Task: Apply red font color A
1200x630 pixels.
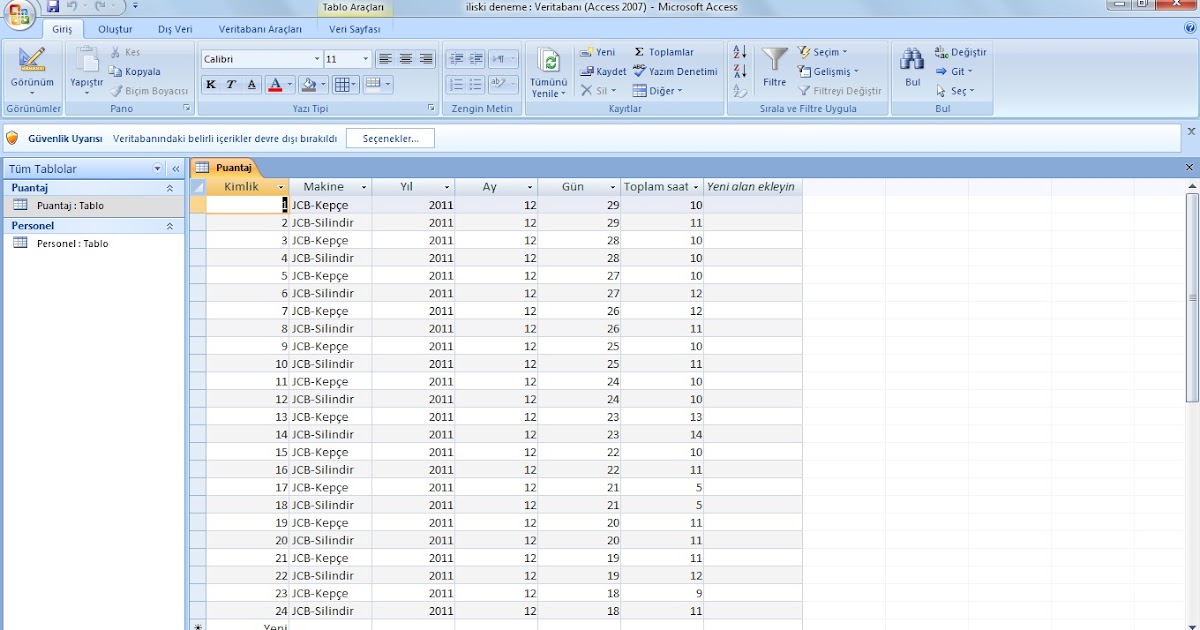Action: point(274,85)
